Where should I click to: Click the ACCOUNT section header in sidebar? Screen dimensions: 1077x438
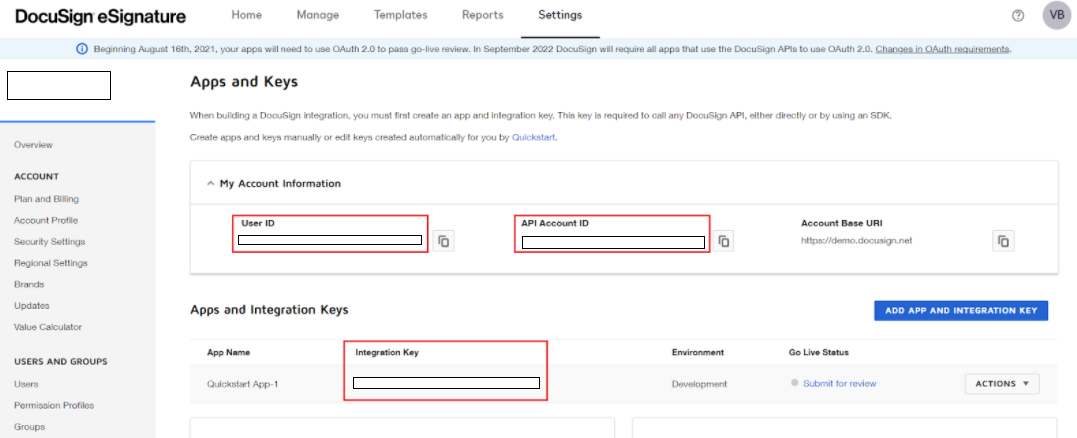(x=36, y=176)
